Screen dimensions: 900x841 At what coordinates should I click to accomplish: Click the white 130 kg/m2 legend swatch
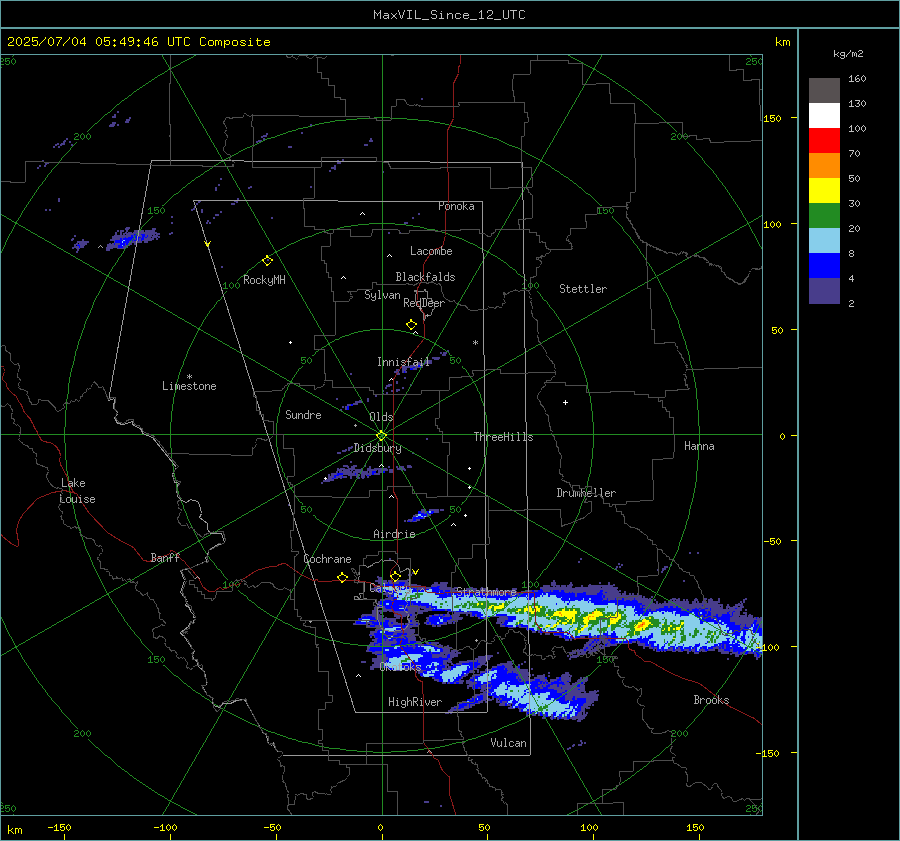pos(824,115)
